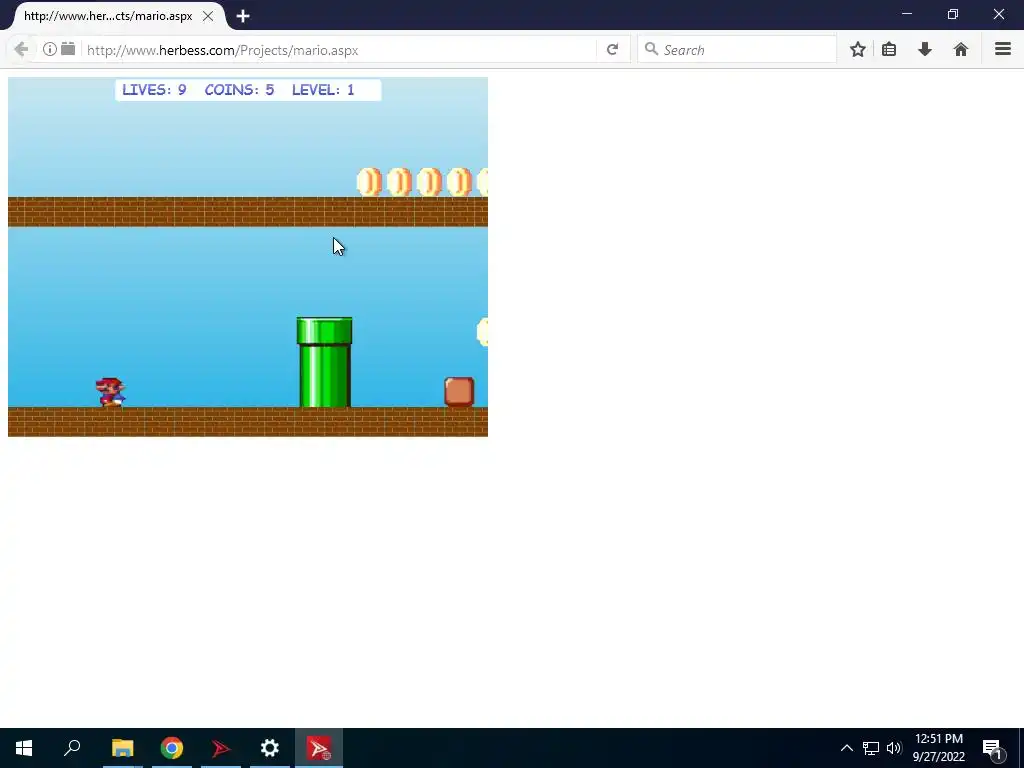Screen dimensions: 1024x768
Task: Show bookmarks list icon in toolbar
Action: coord(889,50)
